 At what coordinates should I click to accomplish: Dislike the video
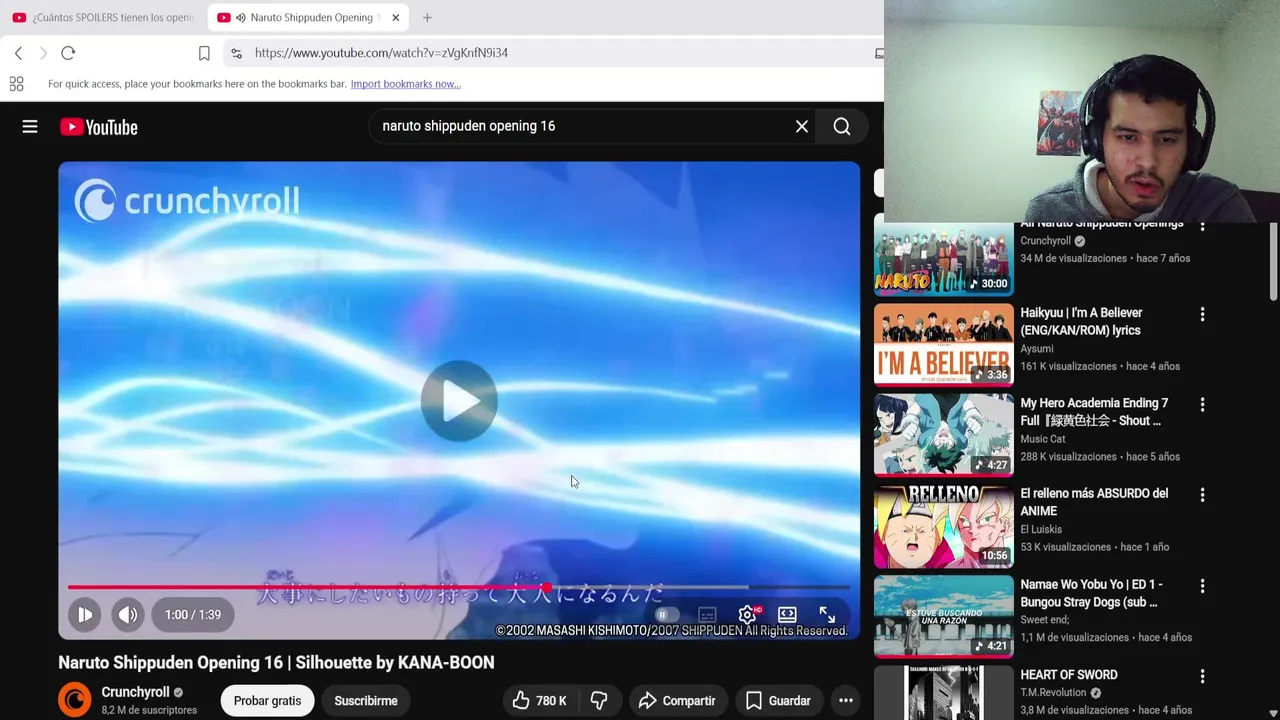click(x=599, y=701)
